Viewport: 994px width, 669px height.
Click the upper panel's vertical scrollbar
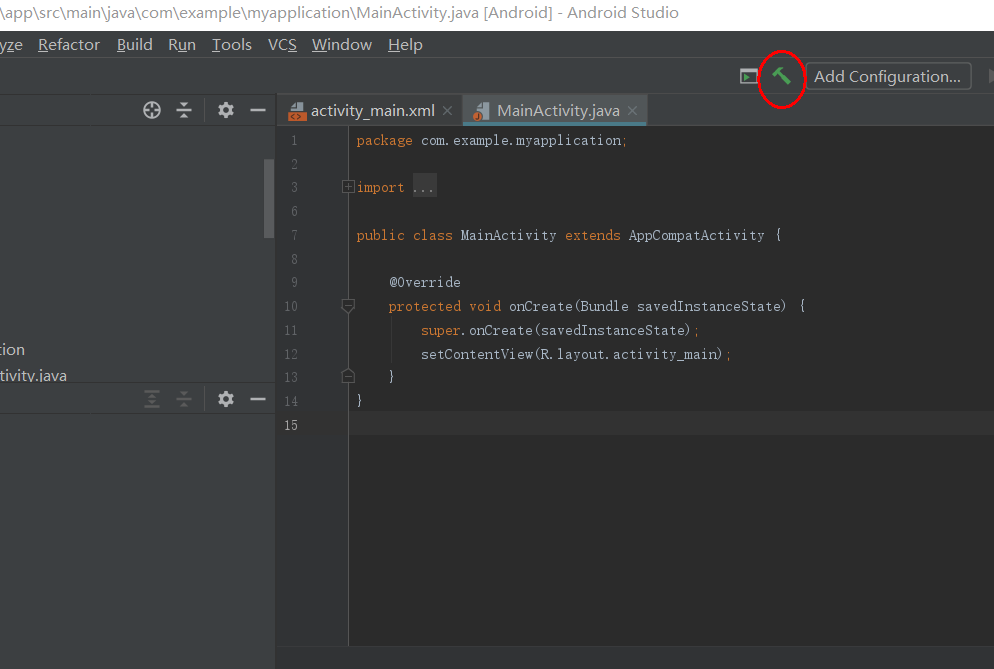(269, 198)
